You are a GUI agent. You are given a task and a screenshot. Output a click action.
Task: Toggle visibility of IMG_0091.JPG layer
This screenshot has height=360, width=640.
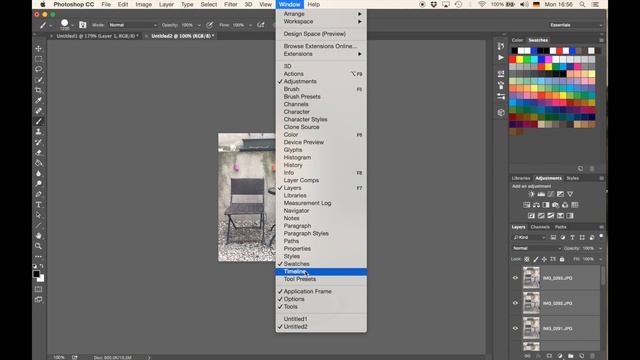(515, 328)
